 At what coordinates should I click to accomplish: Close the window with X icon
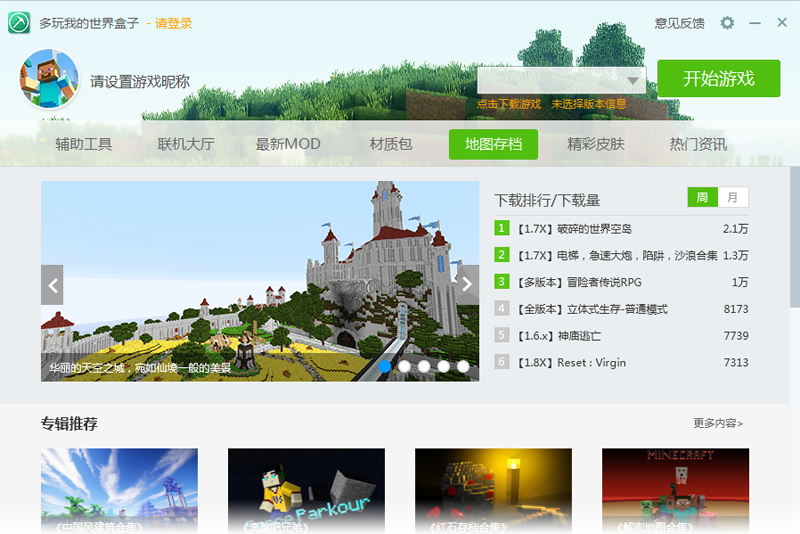[x=782, y=22]
